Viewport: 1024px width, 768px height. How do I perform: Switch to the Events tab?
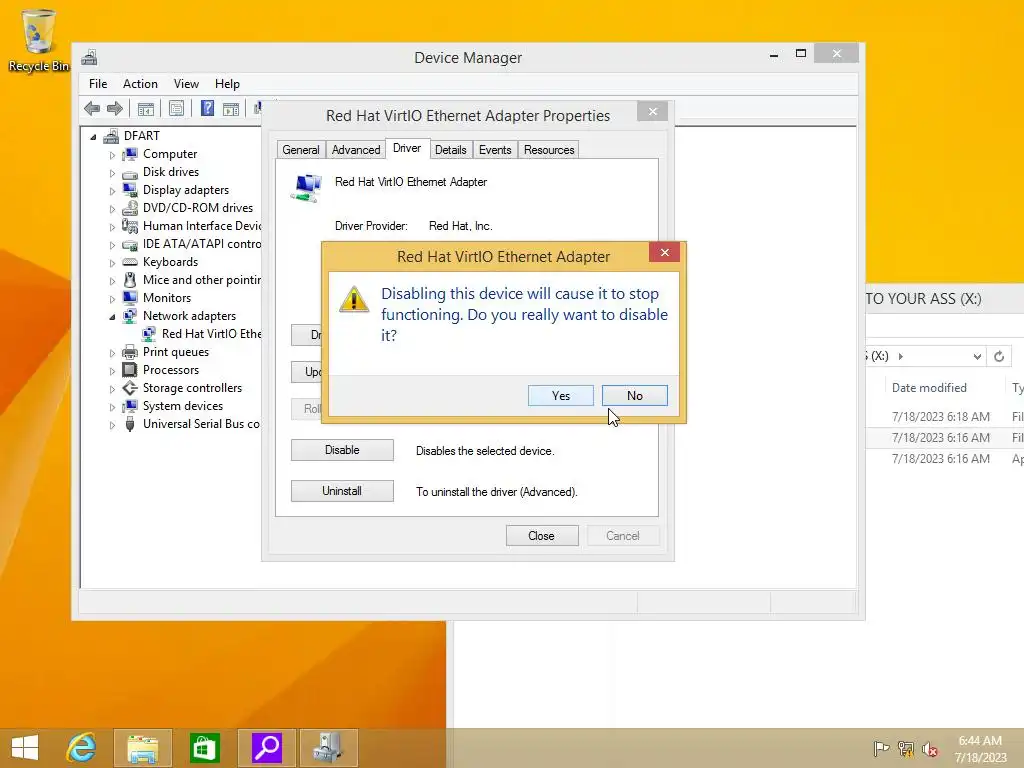tap(495, 150)
